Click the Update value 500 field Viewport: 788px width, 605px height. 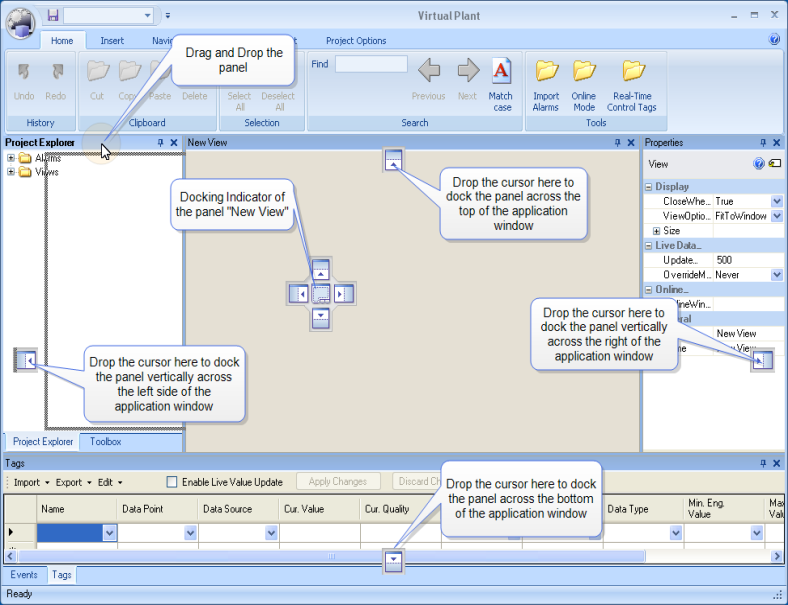[x=748, y=260]
